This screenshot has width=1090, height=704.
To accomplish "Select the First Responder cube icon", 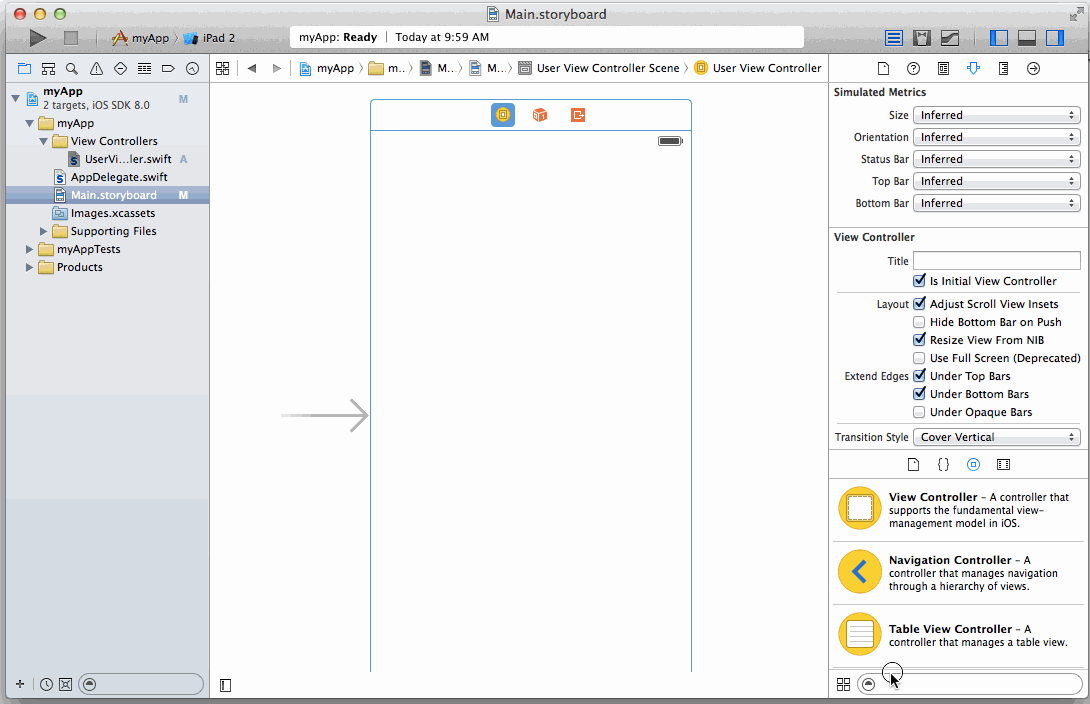I will click(540, 115).
